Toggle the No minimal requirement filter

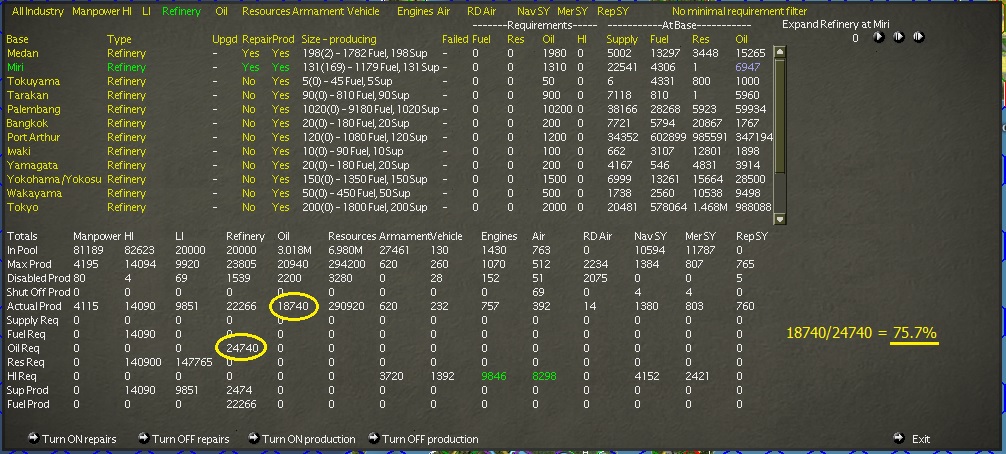[x=740, y=12]
